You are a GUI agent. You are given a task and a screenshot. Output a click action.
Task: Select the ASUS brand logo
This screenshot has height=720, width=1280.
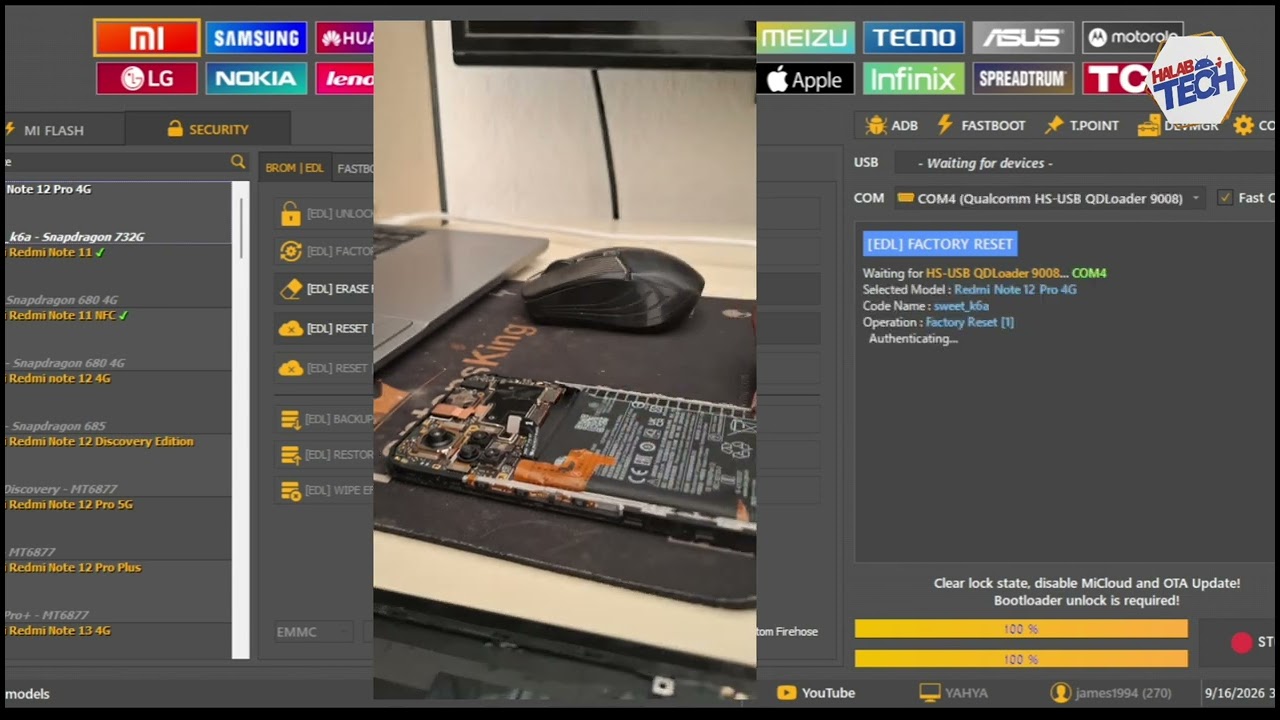[1023, 38]
